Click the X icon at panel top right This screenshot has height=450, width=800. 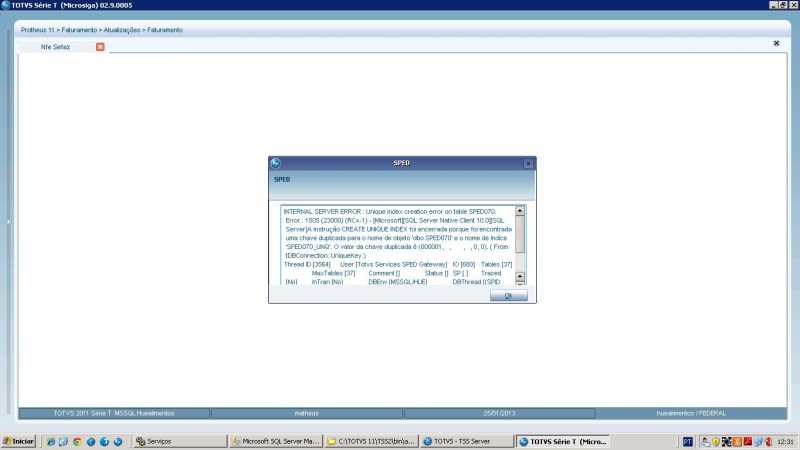pos(776,43)
